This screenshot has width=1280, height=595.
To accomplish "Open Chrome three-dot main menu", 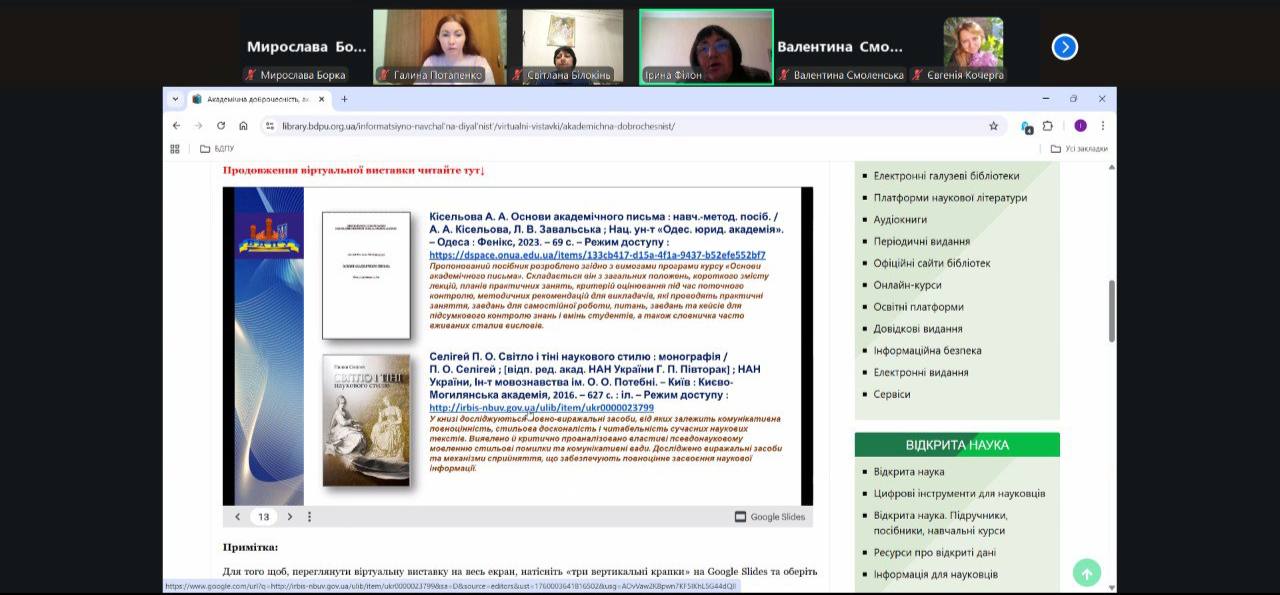I will click(1103, 126).
